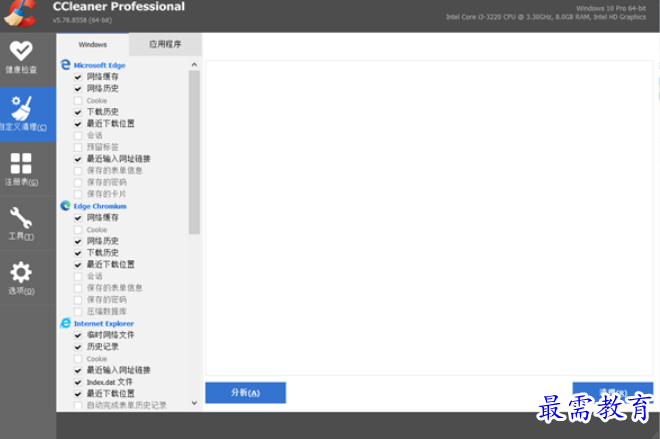This screenshot has width=660, height=439.
Task: Check 会话 under Microsoft Edge
Action: [78, 136]
